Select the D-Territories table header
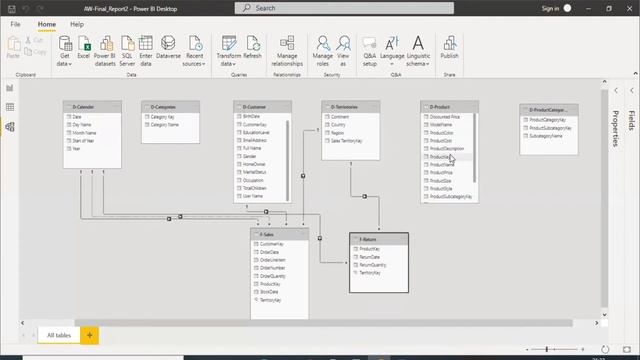This screenshot has height=360, width=640. tap(351, 107)
